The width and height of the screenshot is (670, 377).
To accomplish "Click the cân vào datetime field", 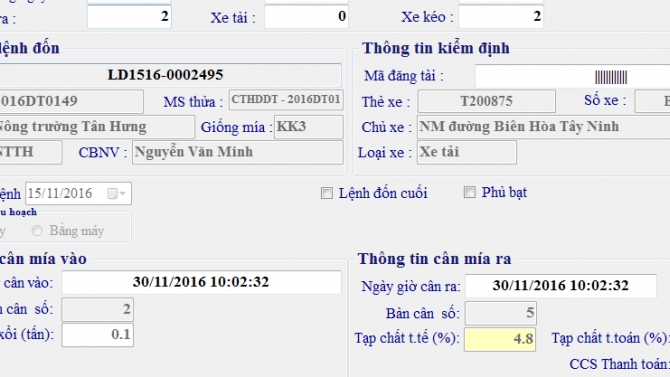I will pos(201,282).
